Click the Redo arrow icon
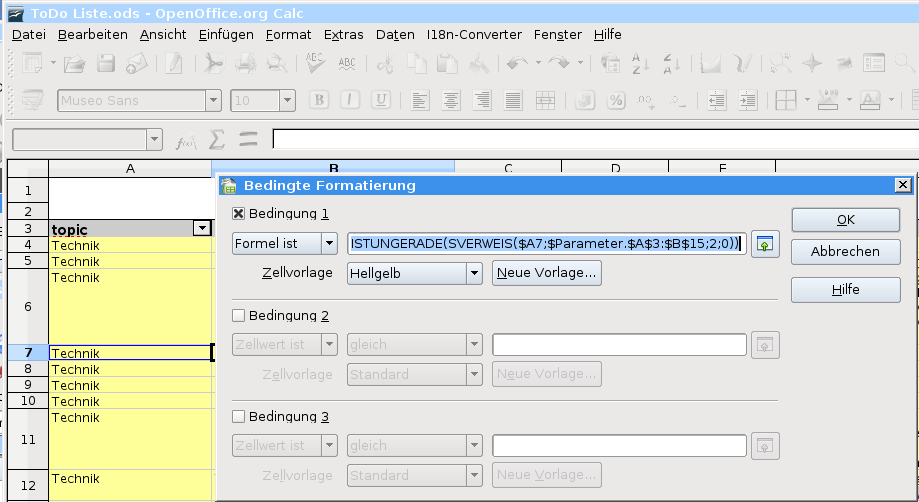 click(559, 63)
